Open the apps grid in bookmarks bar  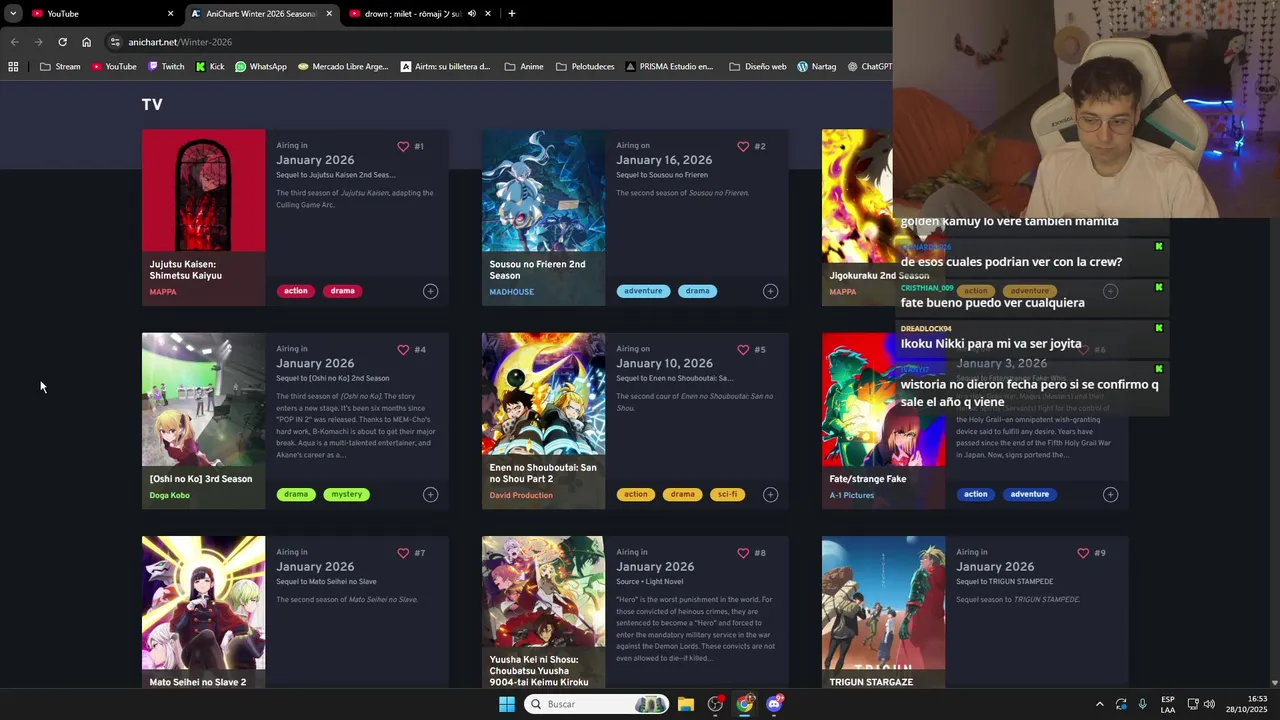(x=13, y=67)
